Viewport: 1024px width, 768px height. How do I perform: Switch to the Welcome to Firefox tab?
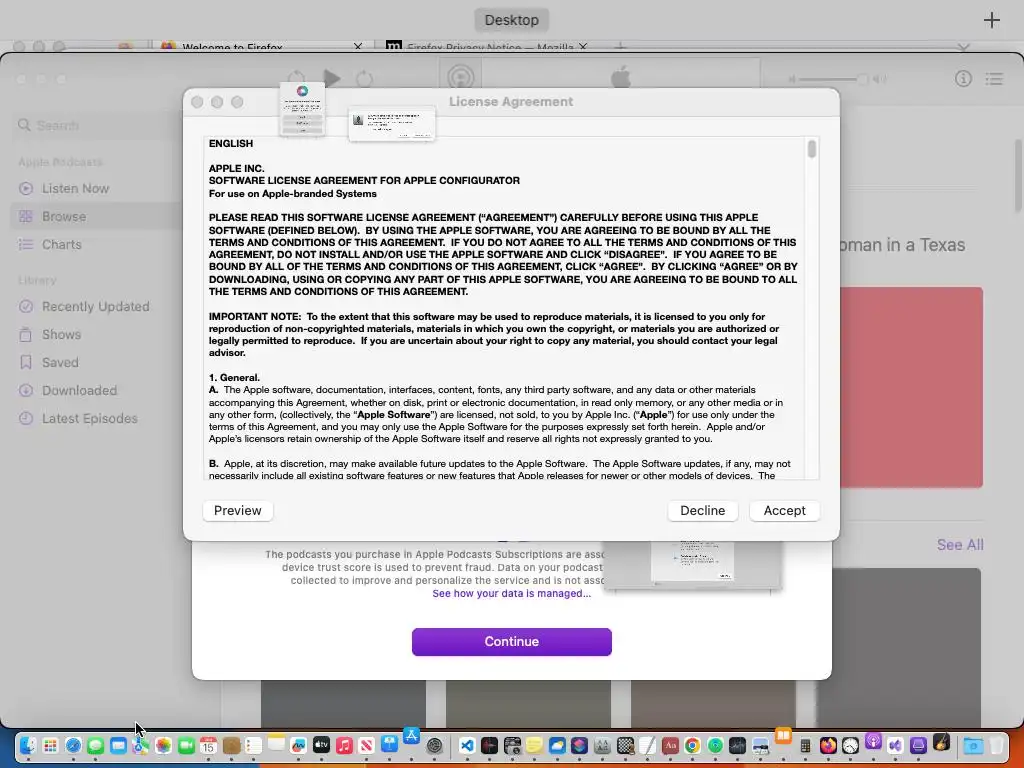261,47
